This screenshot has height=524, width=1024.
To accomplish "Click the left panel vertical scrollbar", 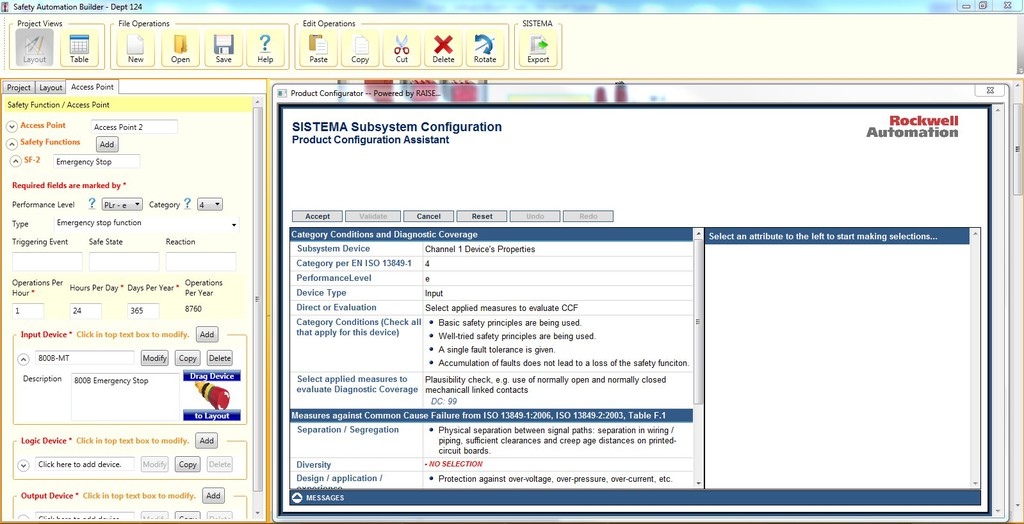I will coord(257,300).
